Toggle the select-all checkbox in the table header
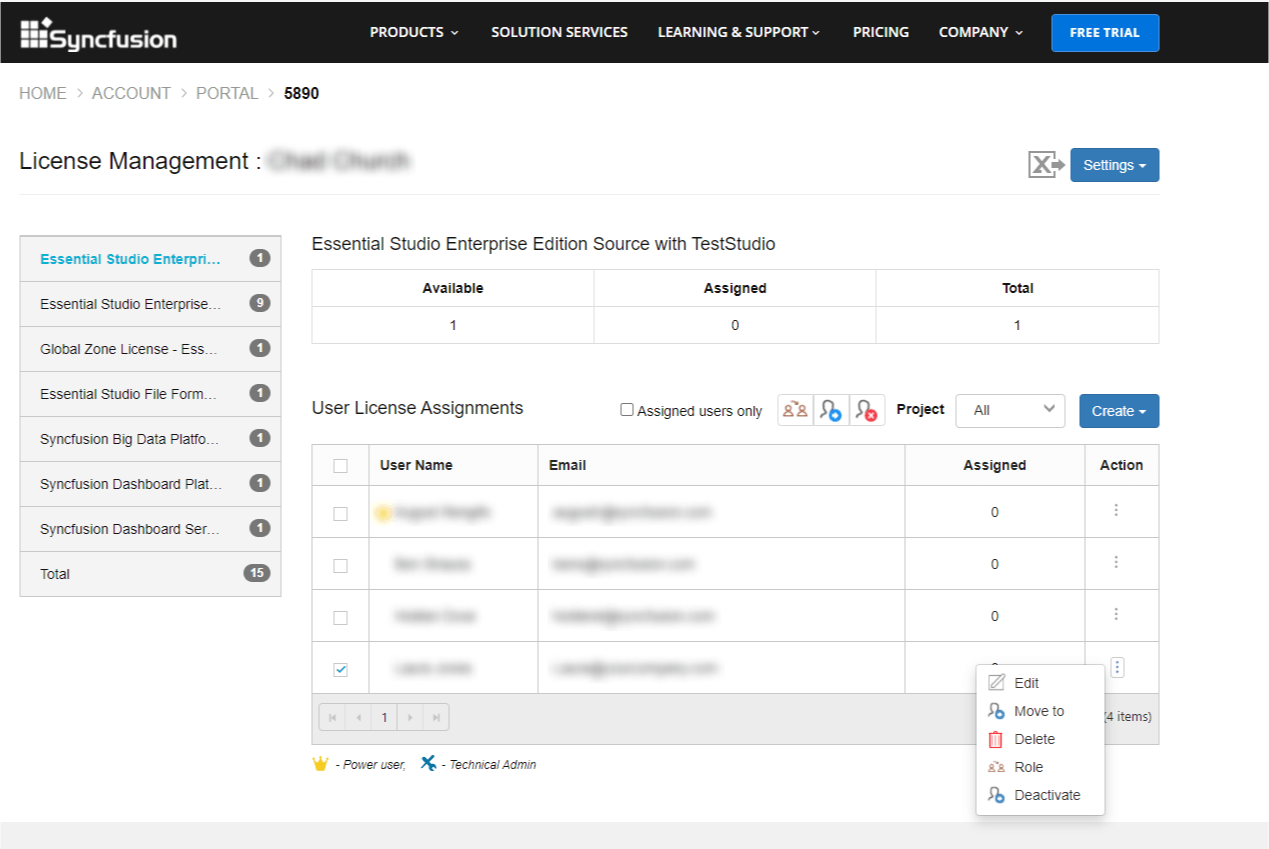Image resolution: width=1269 pixels, height=849 pixels. (340, 465)
